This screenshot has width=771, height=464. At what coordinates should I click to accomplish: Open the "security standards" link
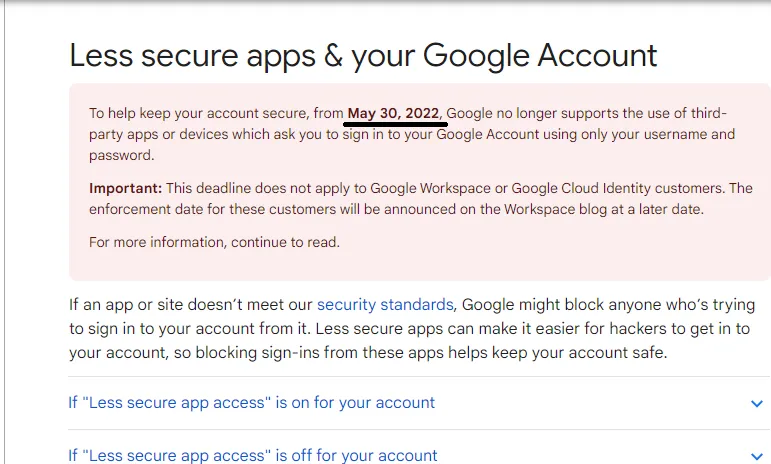385,304
